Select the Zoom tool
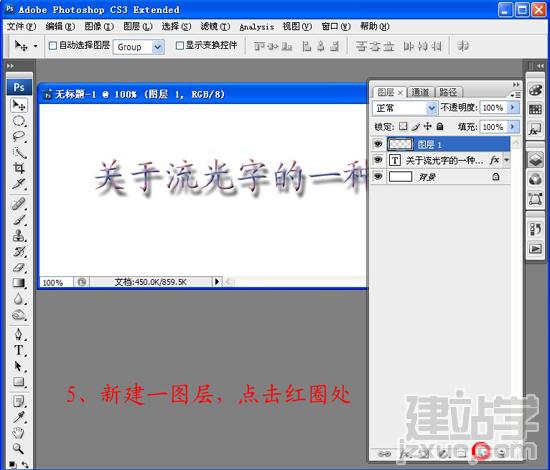Viewport: 550px width, 470px height. [19, 449]
